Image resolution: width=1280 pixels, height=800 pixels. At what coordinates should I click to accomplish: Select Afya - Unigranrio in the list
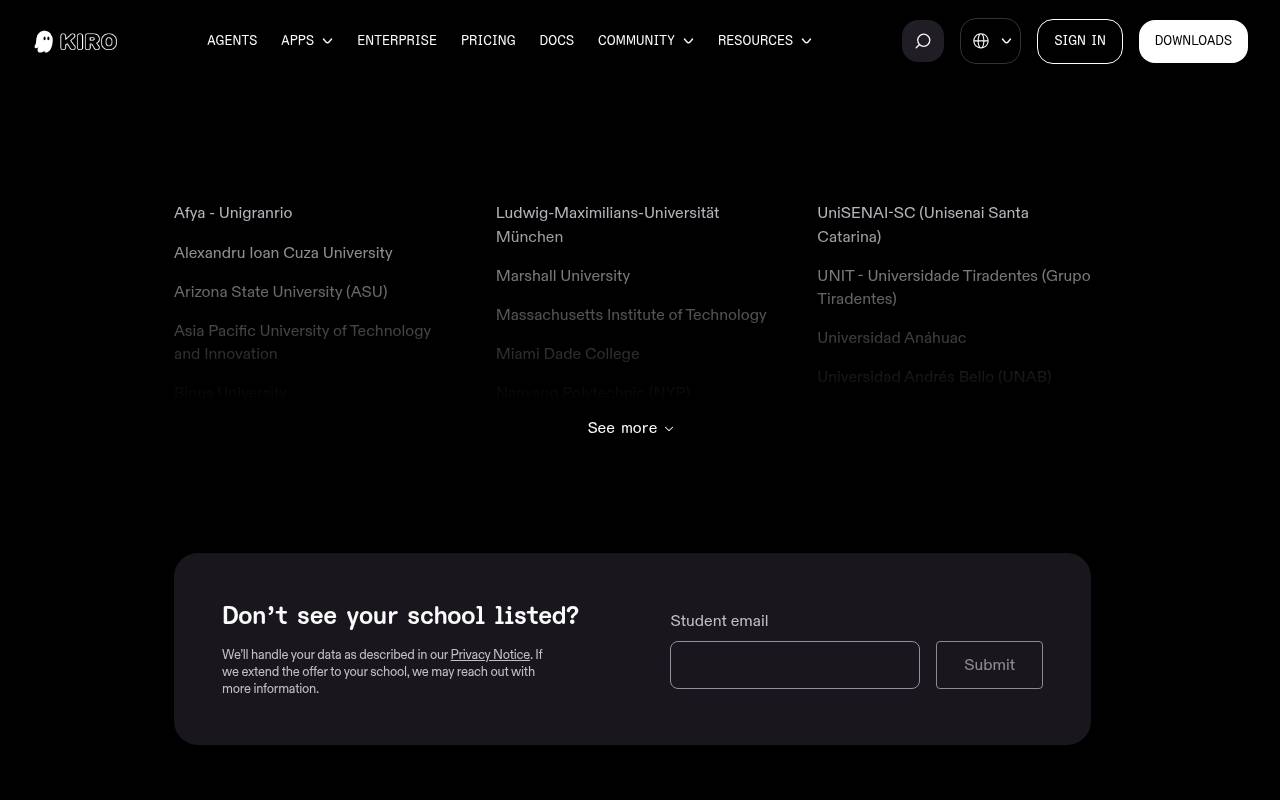click(233, 213)
